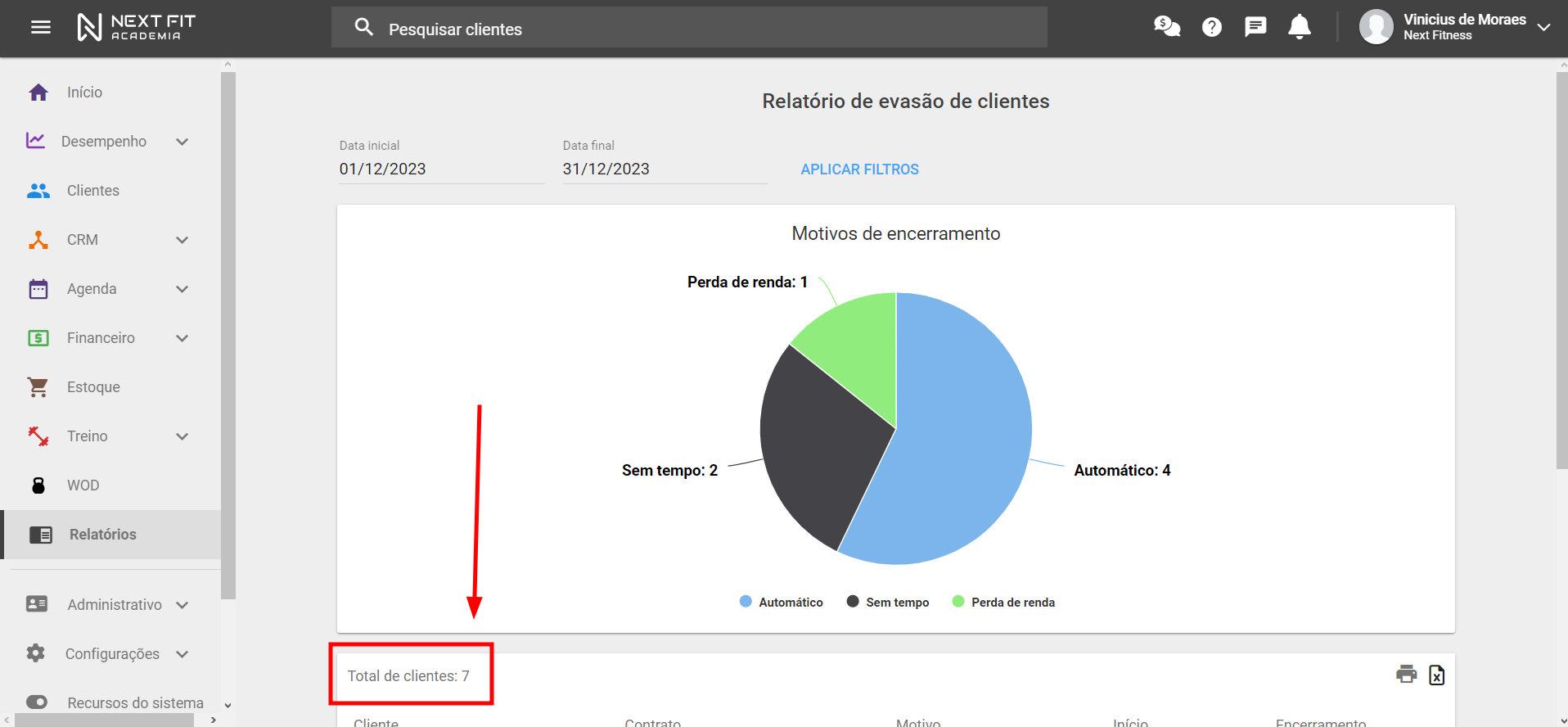The width and height of the screenshot is (1568, 727).
Task: Expand the Desempenho submenu chevron
Action: (182, 142)
